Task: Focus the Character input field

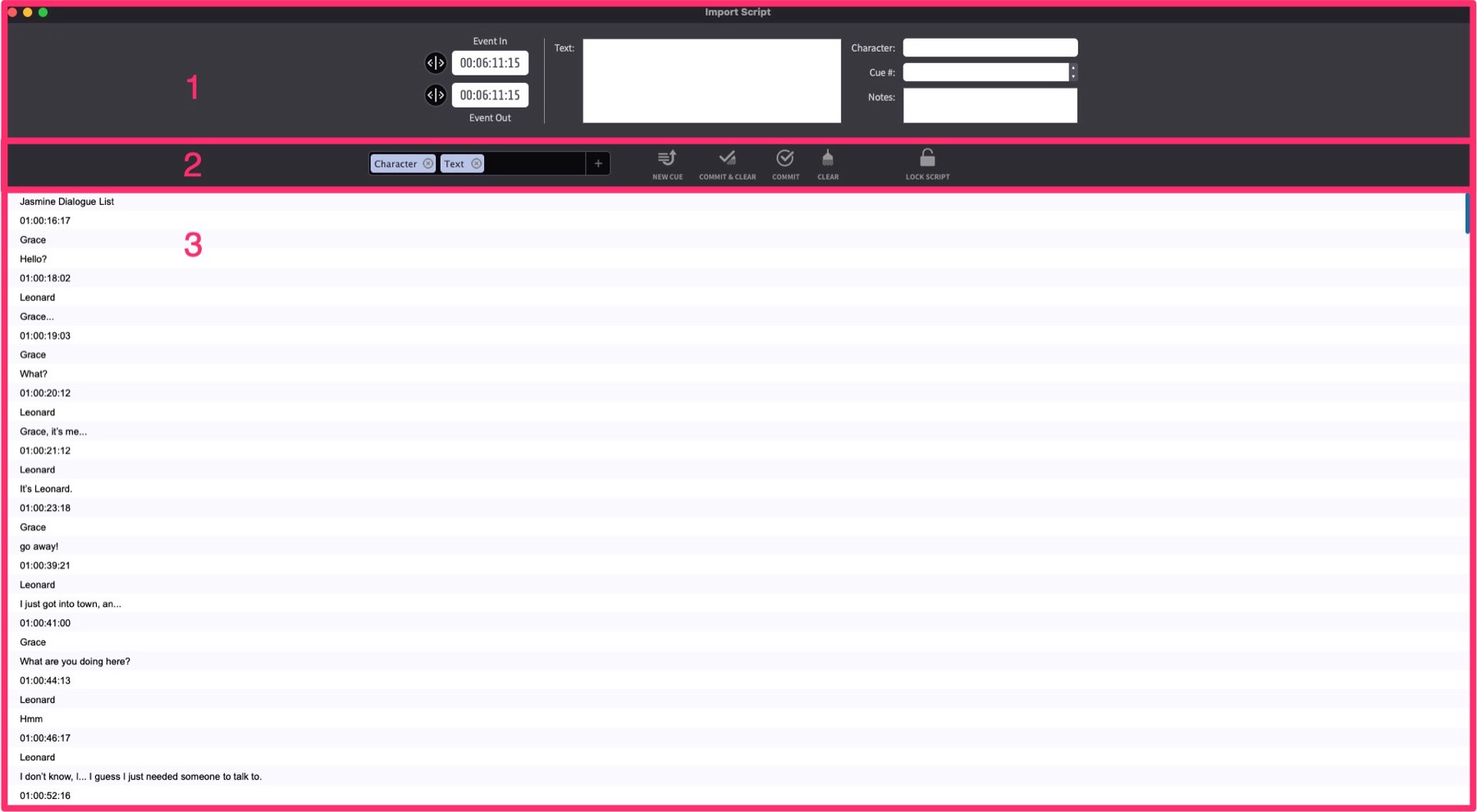Action: (x=990, y=48)
